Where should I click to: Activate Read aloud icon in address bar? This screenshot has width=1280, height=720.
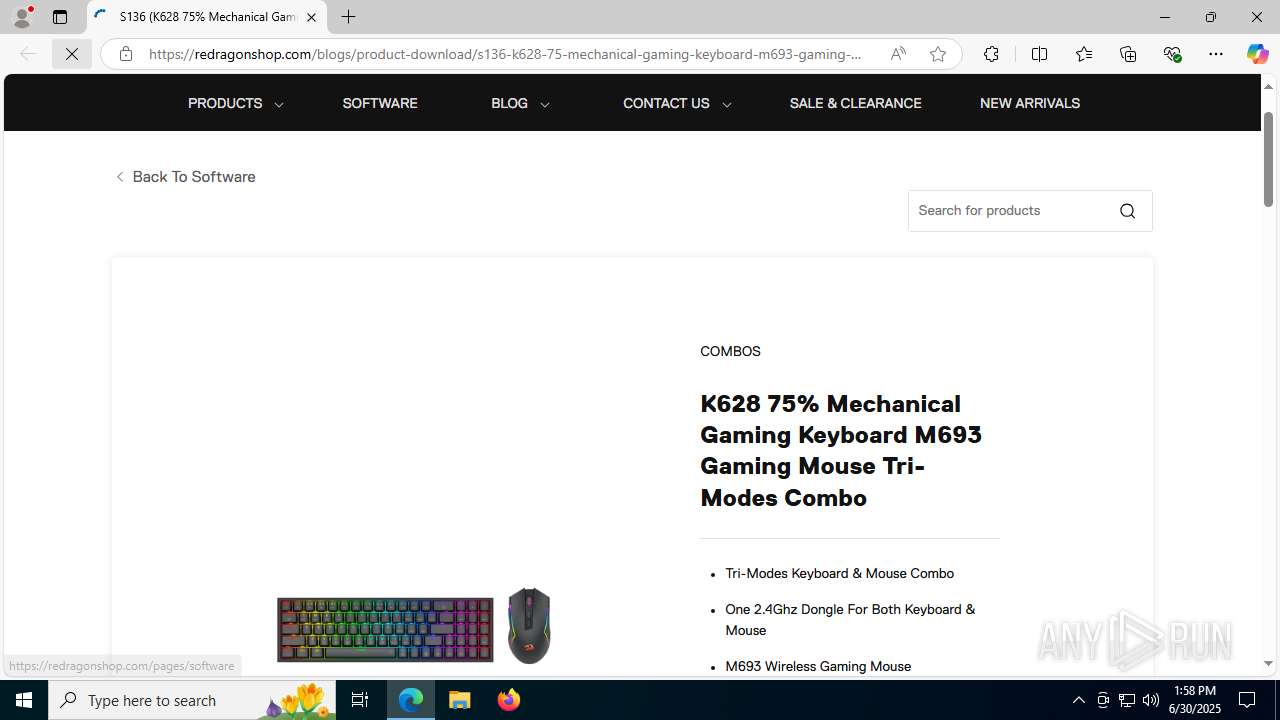[898, 54]
